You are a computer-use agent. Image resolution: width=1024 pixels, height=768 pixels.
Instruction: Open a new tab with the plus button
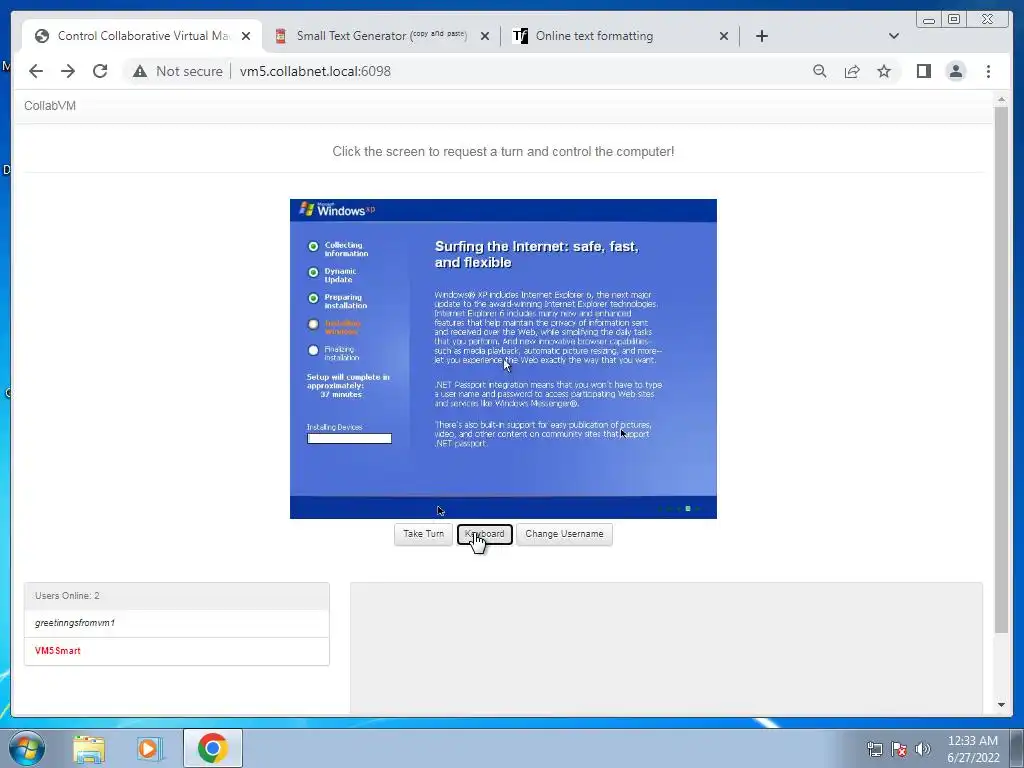pyautogui.click(x=761, y=36)
